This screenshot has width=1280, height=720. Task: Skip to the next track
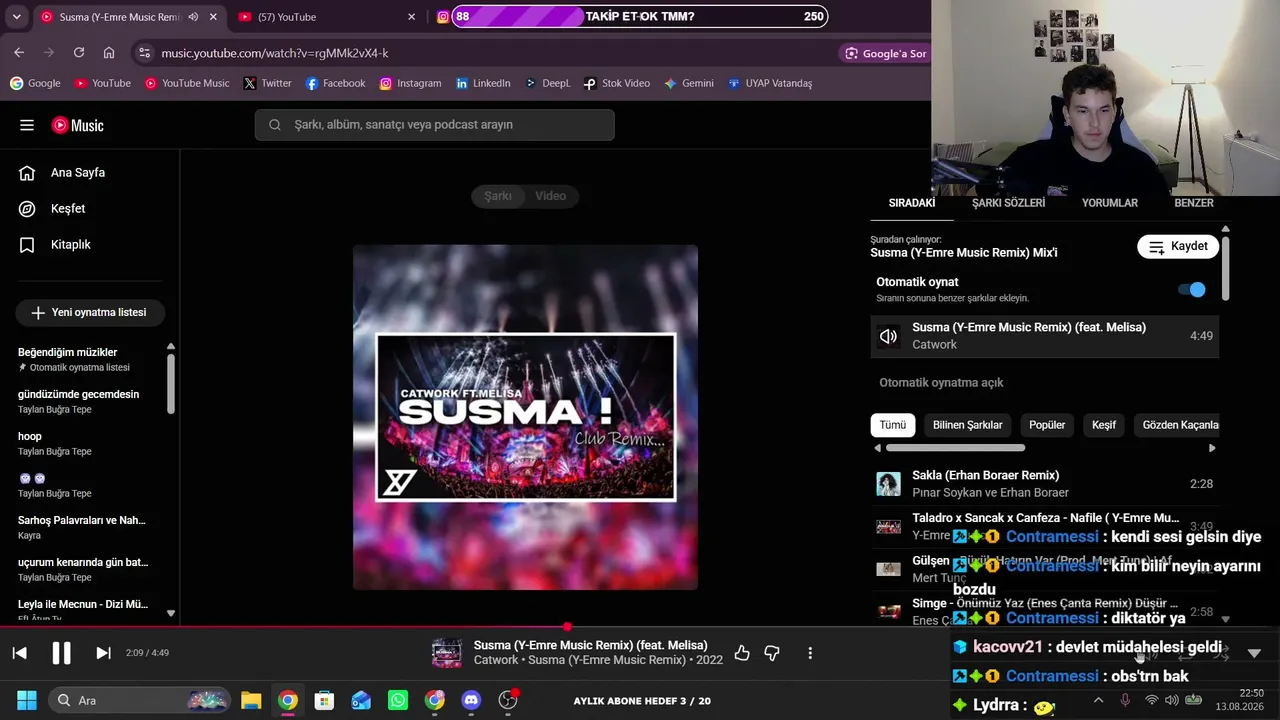[103, 653]
